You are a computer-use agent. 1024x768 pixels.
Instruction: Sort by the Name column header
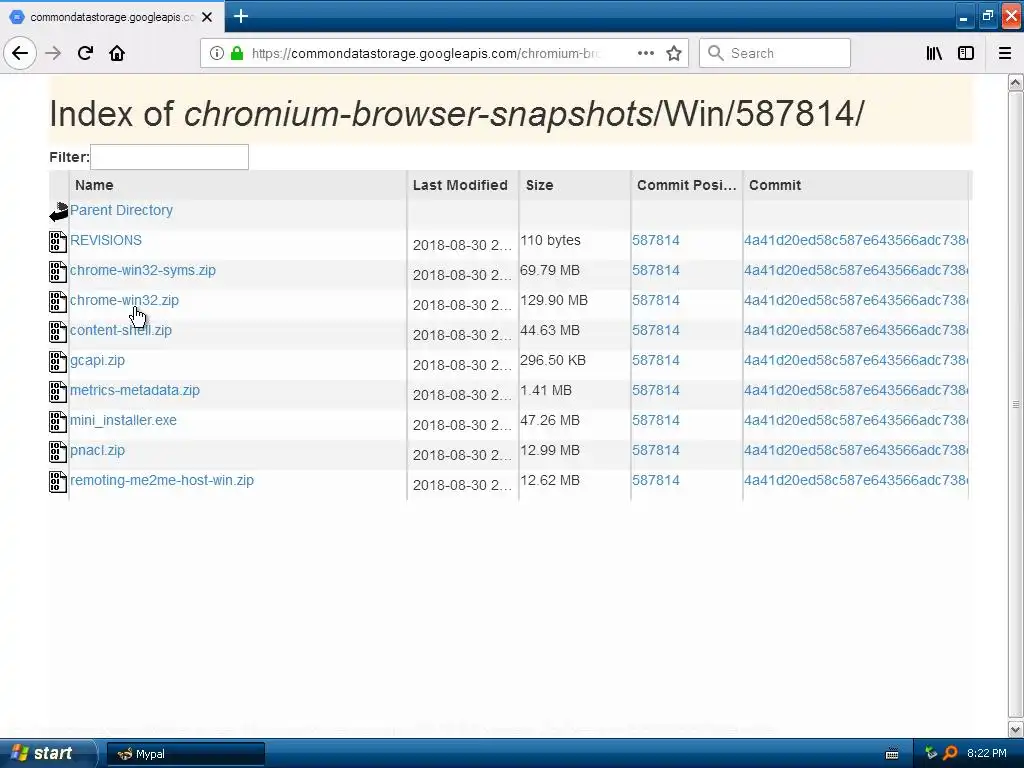(x=238, y=185)
